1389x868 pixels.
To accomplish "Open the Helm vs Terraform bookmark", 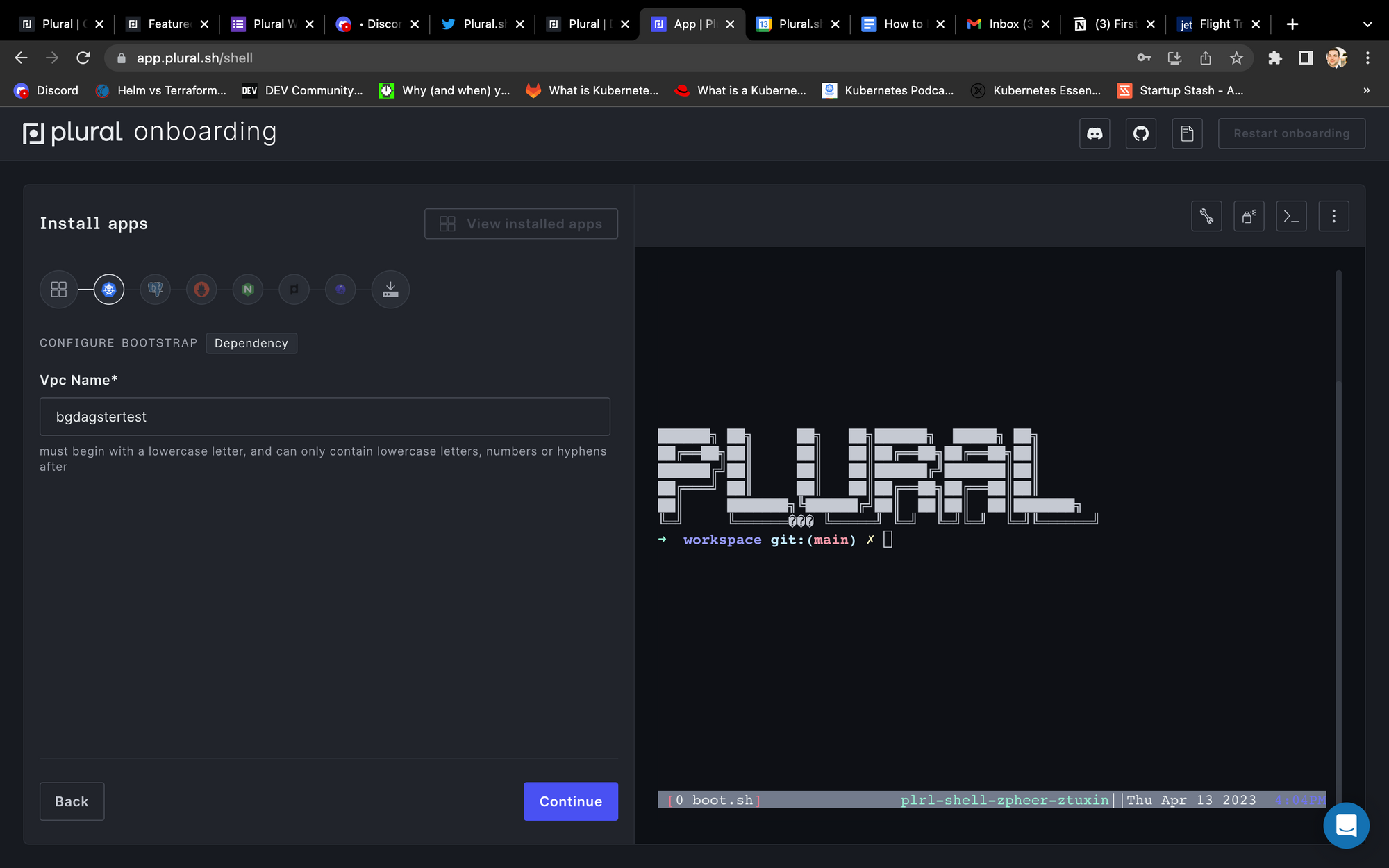I will click(x=161, y=90).
